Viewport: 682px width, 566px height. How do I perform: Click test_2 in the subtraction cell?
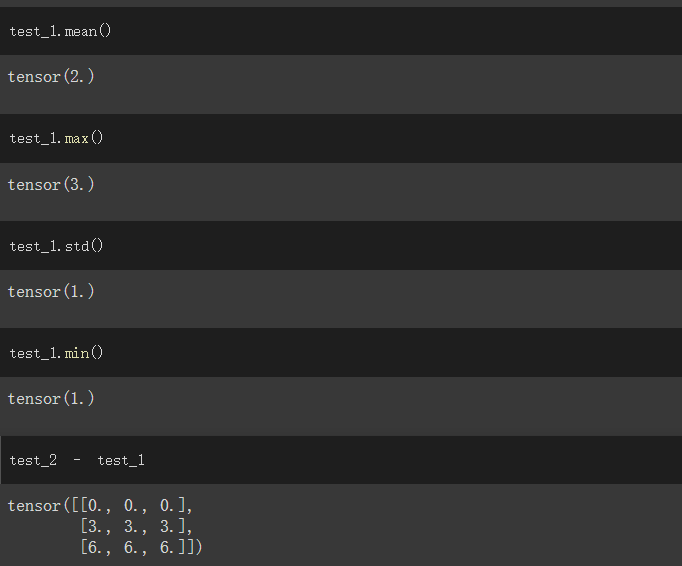(x=33, y=460)
